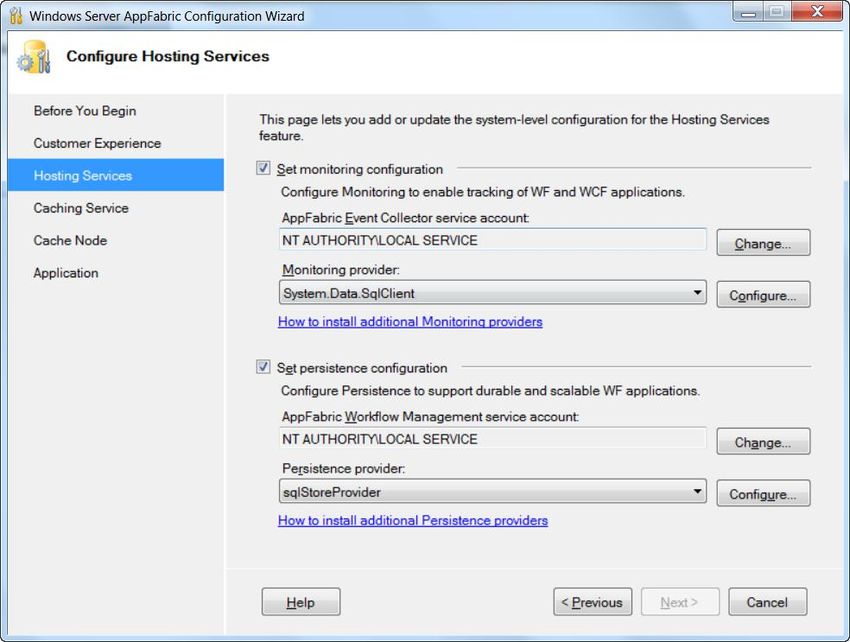The height and width of the screenshot is (642, 850).
Task: Click the Next button
Action: click(680, 602)
